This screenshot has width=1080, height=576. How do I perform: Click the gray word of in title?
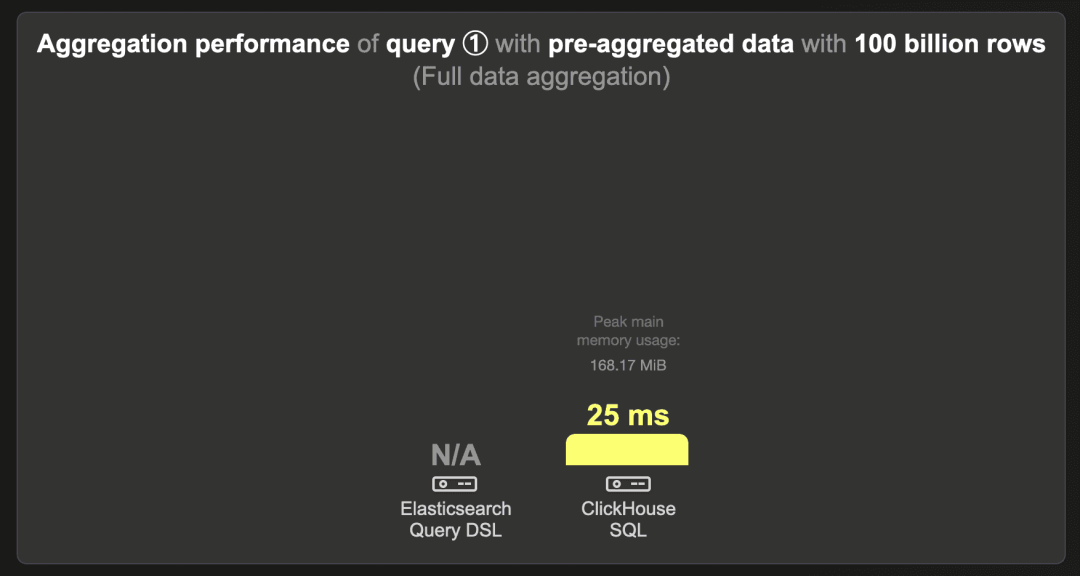368,45
